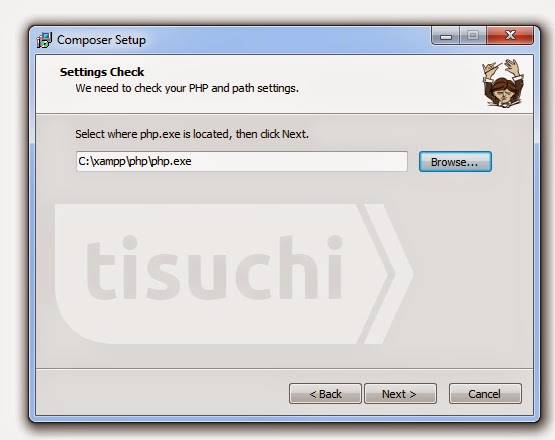This screenshot has width=555, height=440.
Task: Click the tisuchi watermark text
Action: [214, 268]
